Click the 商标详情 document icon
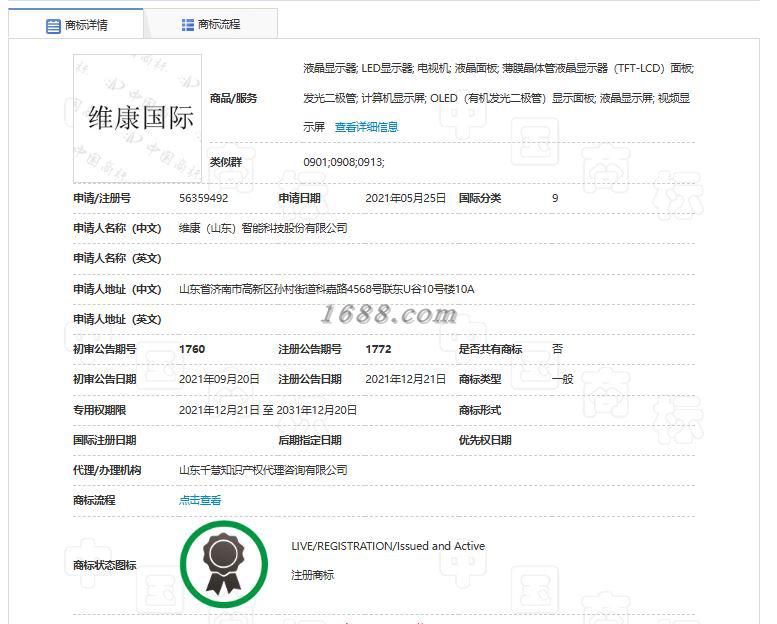This screenshot has width=777, height=624. (53, 26)
